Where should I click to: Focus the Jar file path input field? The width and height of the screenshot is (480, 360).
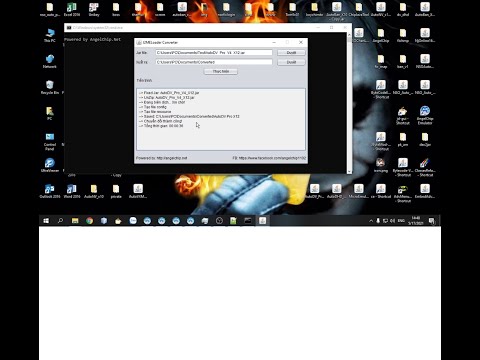point(214,53)
